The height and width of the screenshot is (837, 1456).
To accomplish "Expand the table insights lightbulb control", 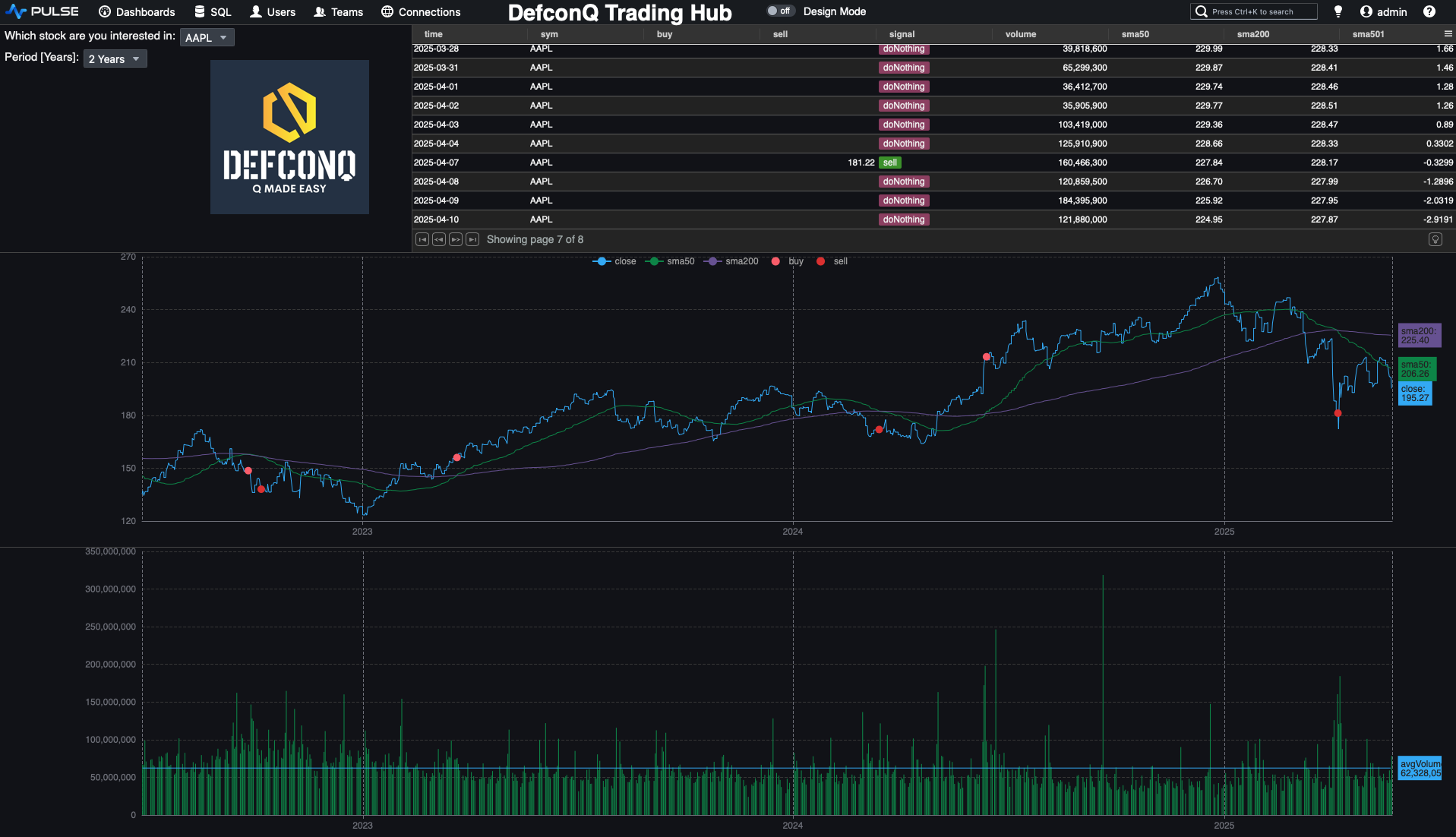I will (1435, 239).
